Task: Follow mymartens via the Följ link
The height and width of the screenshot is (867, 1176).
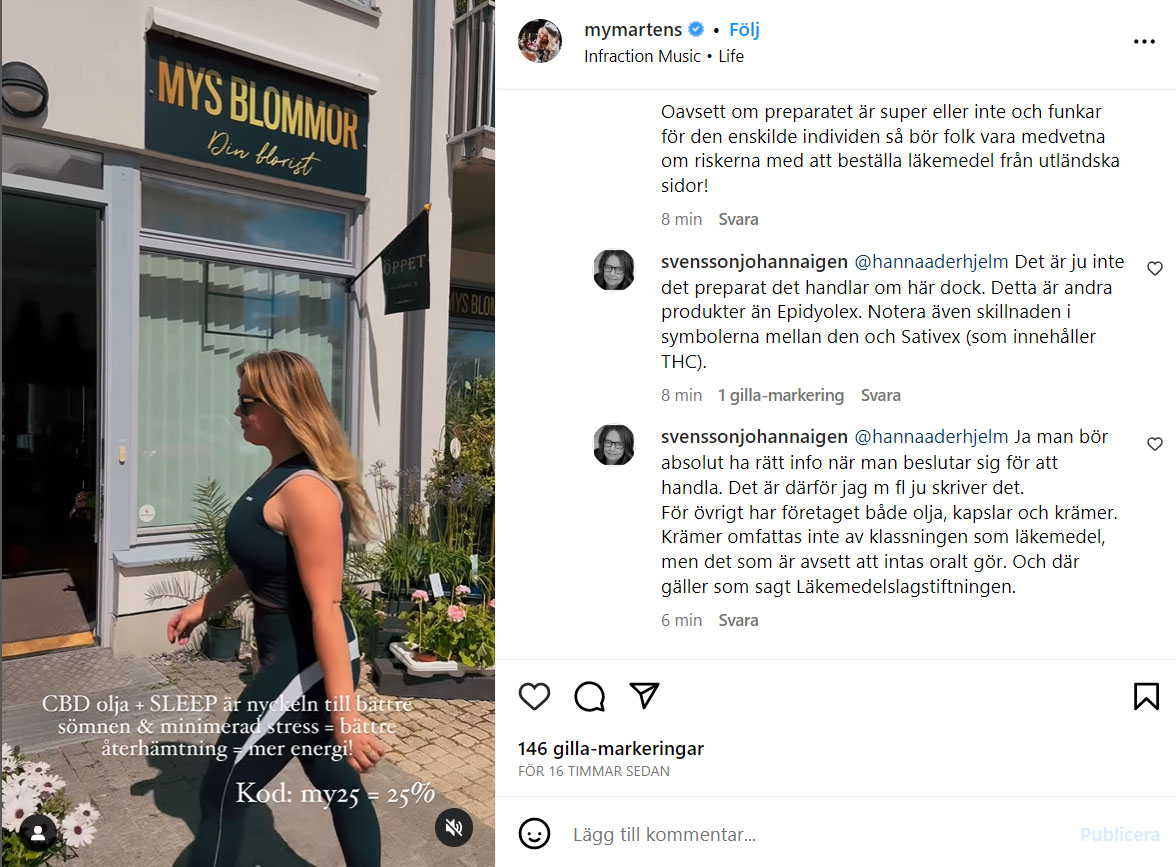Action: [x=744, y=30]
